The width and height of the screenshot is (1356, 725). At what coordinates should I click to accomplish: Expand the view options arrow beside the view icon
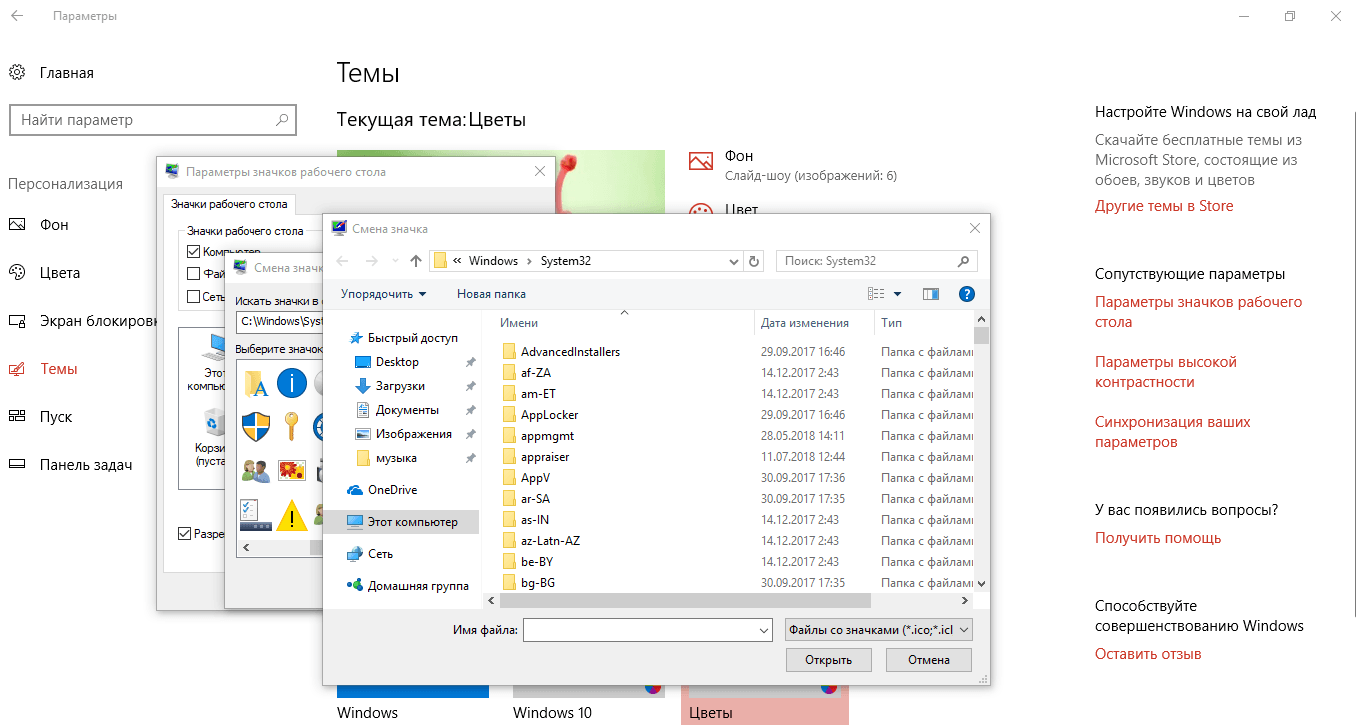click(897, 294)
